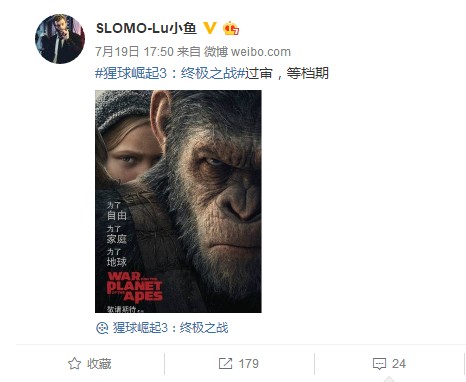Click the comment speech bubble icon
The height and width of the screenshot is (382, 466).
pos(379,364)
